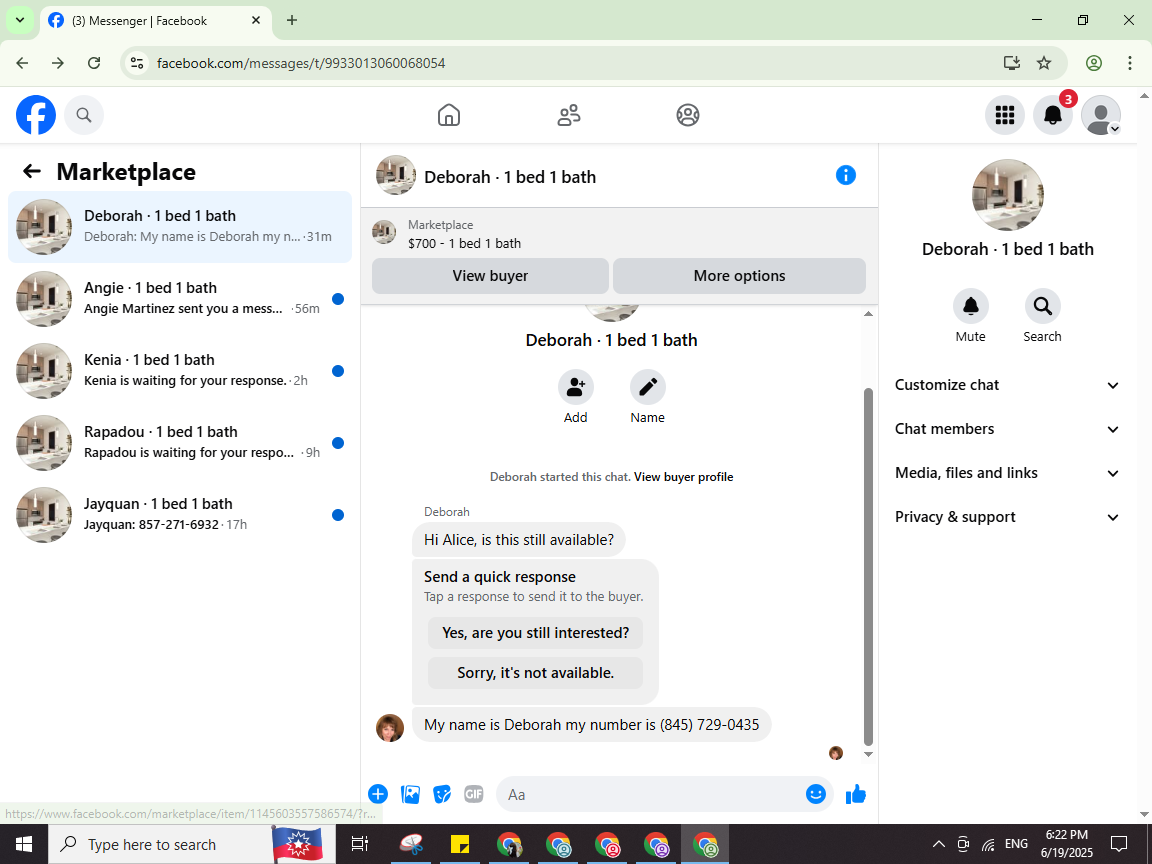Open the Facebook logo home link
Image resolution: width=1152 pixels, height=864 pixels.
[x=36, y=115]
